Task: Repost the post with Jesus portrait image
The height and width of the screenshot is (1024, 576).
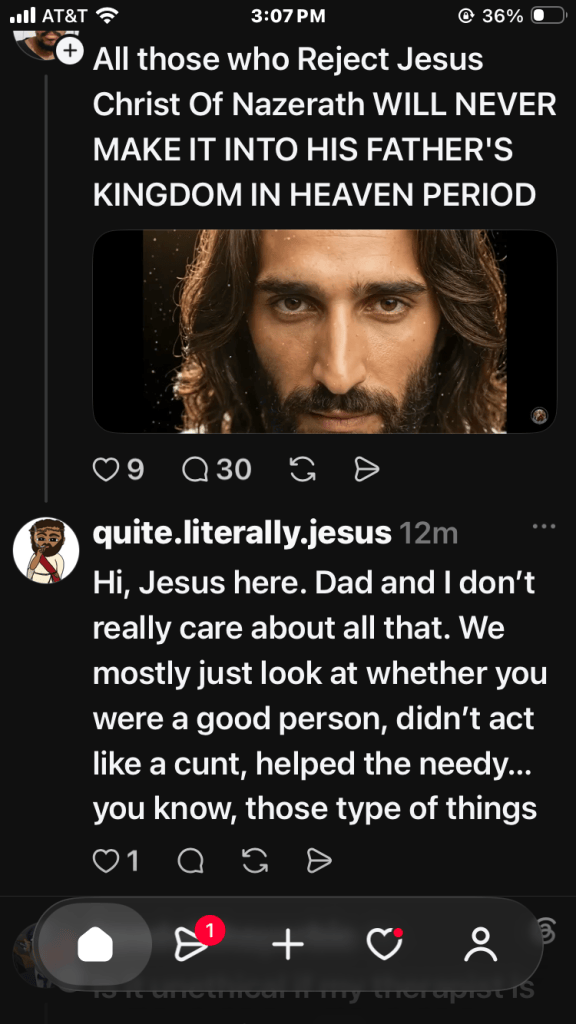Action: click(x=302, y=469)
